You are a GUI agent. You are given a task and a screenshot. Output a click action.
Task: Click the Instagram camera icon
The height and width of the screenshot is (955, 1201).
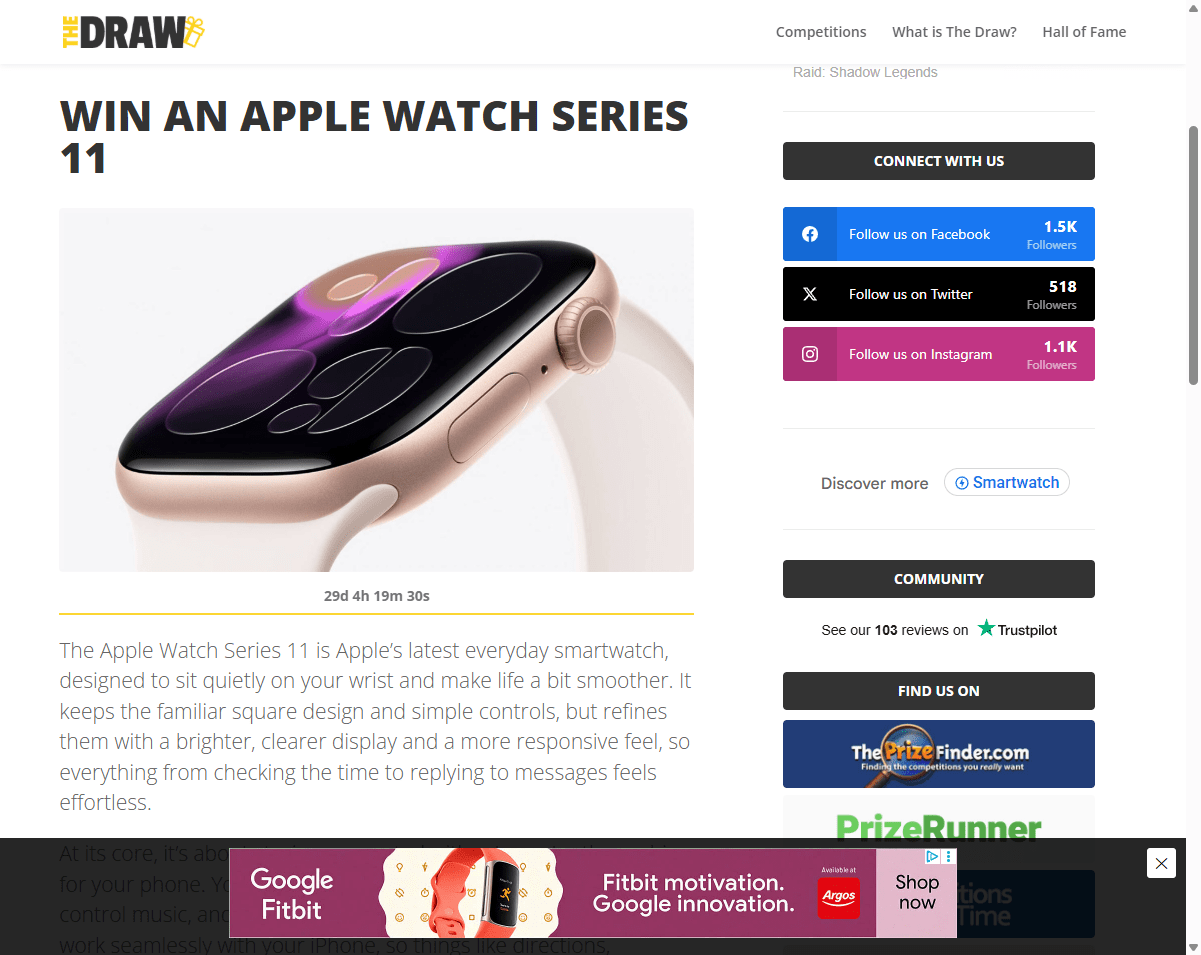pyautogui.click(x=810, y=354)
